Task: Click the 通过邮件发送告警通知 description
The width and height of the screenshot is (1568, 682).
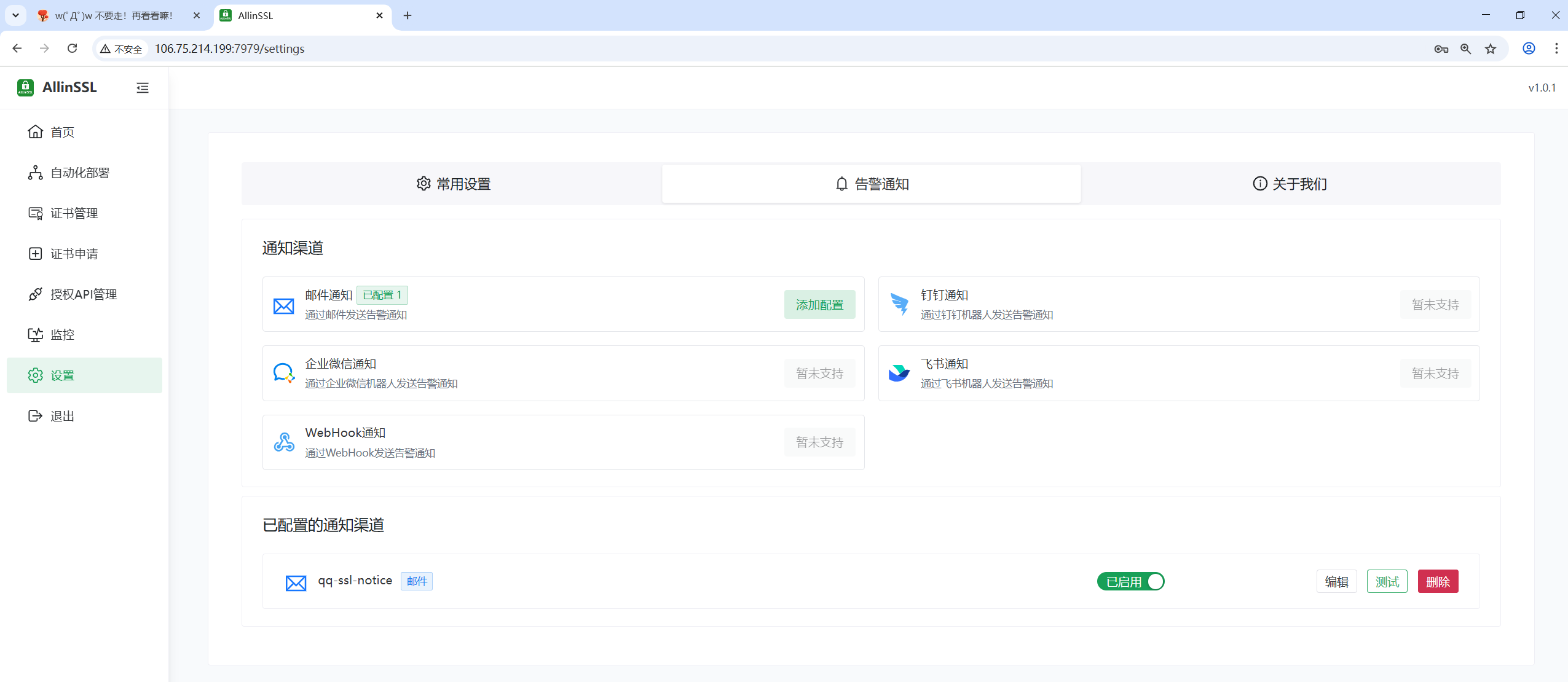Action: point(356,315)
